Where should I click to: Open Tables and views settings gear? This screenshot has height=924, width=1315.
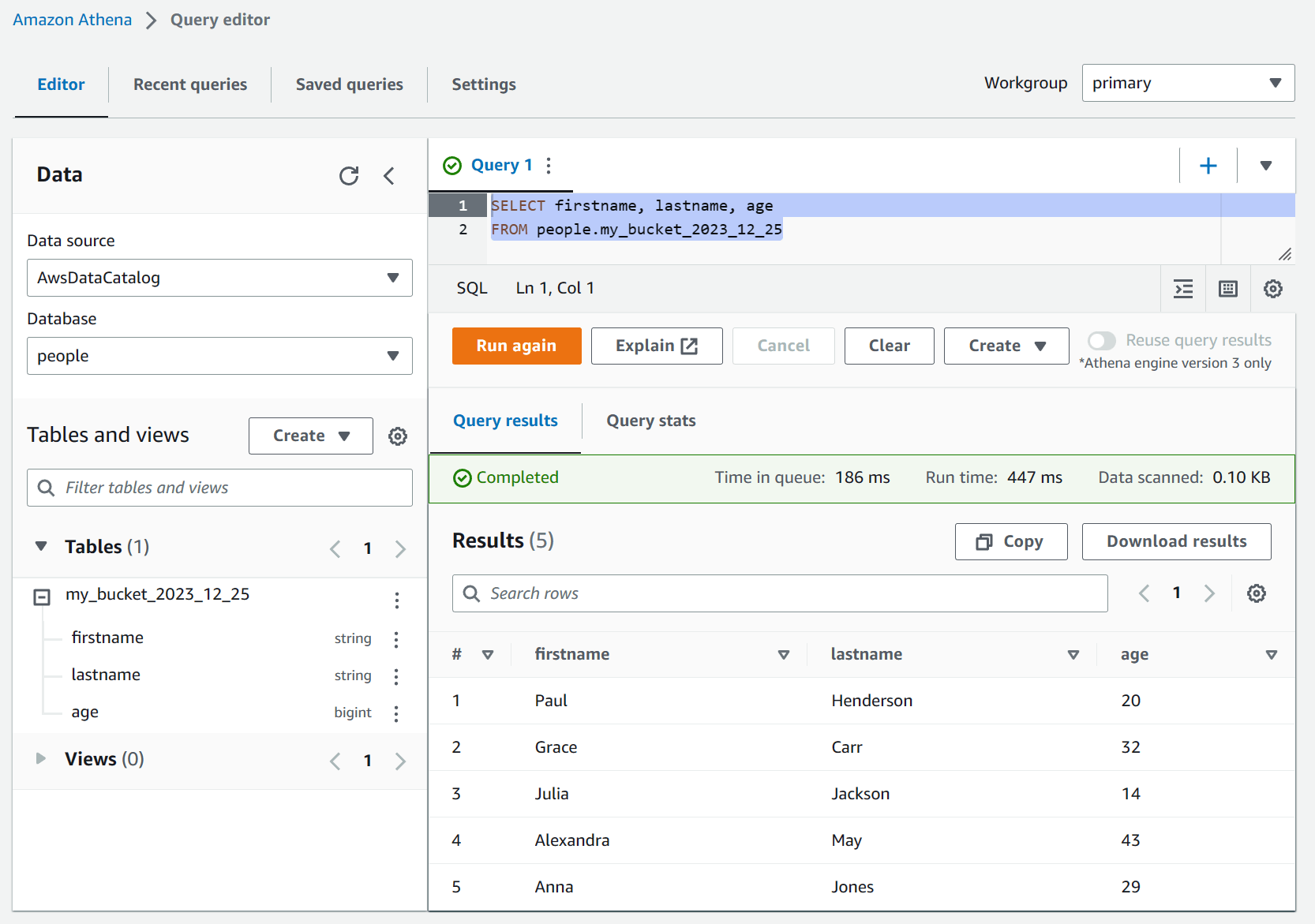tap(398, 436)
